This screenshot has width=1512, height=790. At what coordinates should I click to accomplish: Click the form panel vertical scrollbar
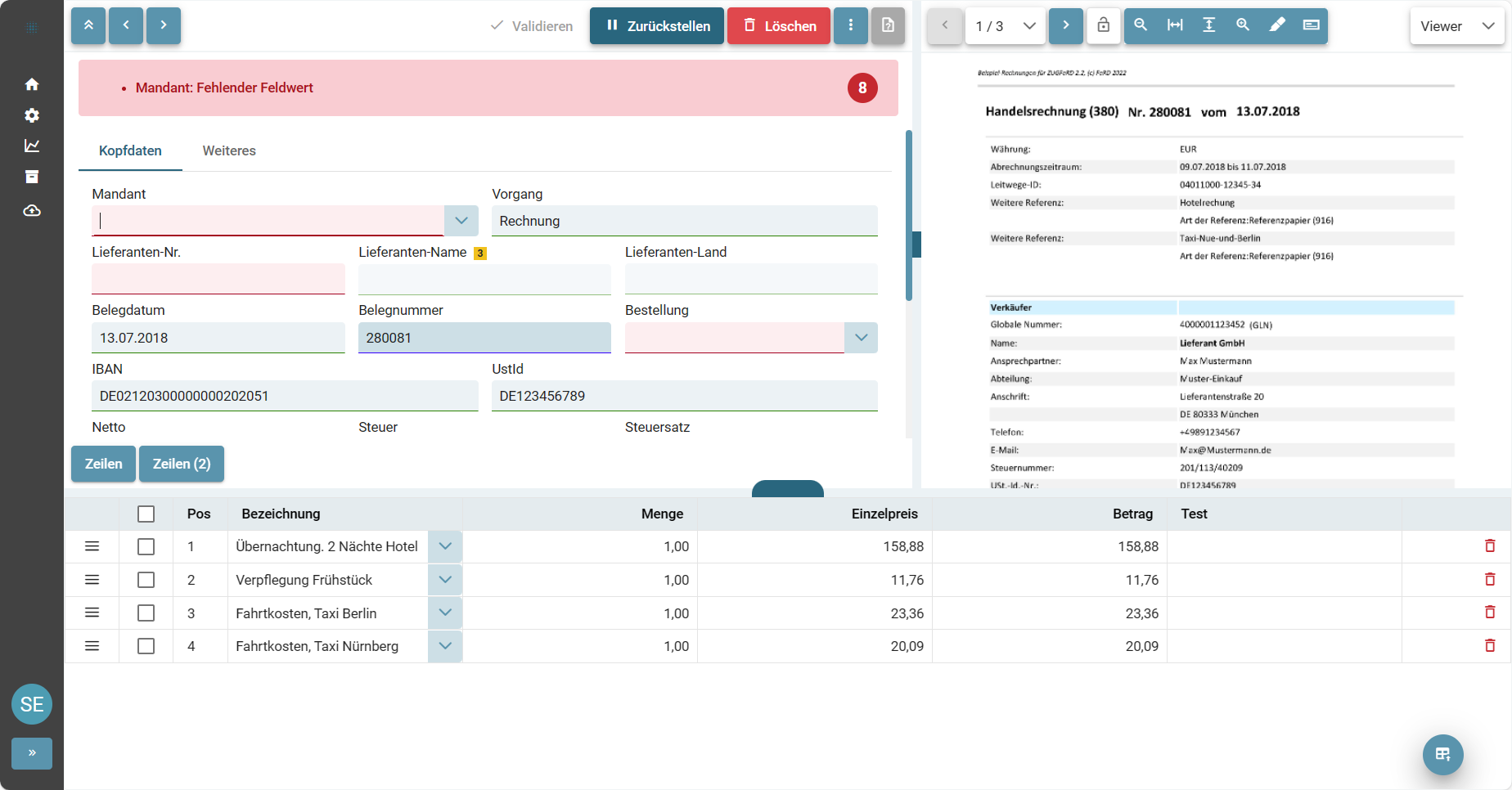tap(909, 216)
